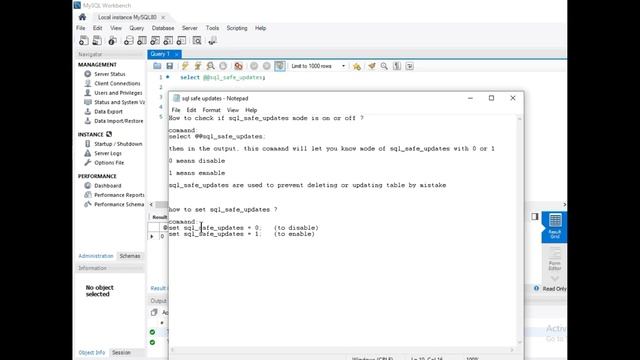Open Users and Privileges
The width and height of the screenshot is (640, 360).
(x=118, y=93)
